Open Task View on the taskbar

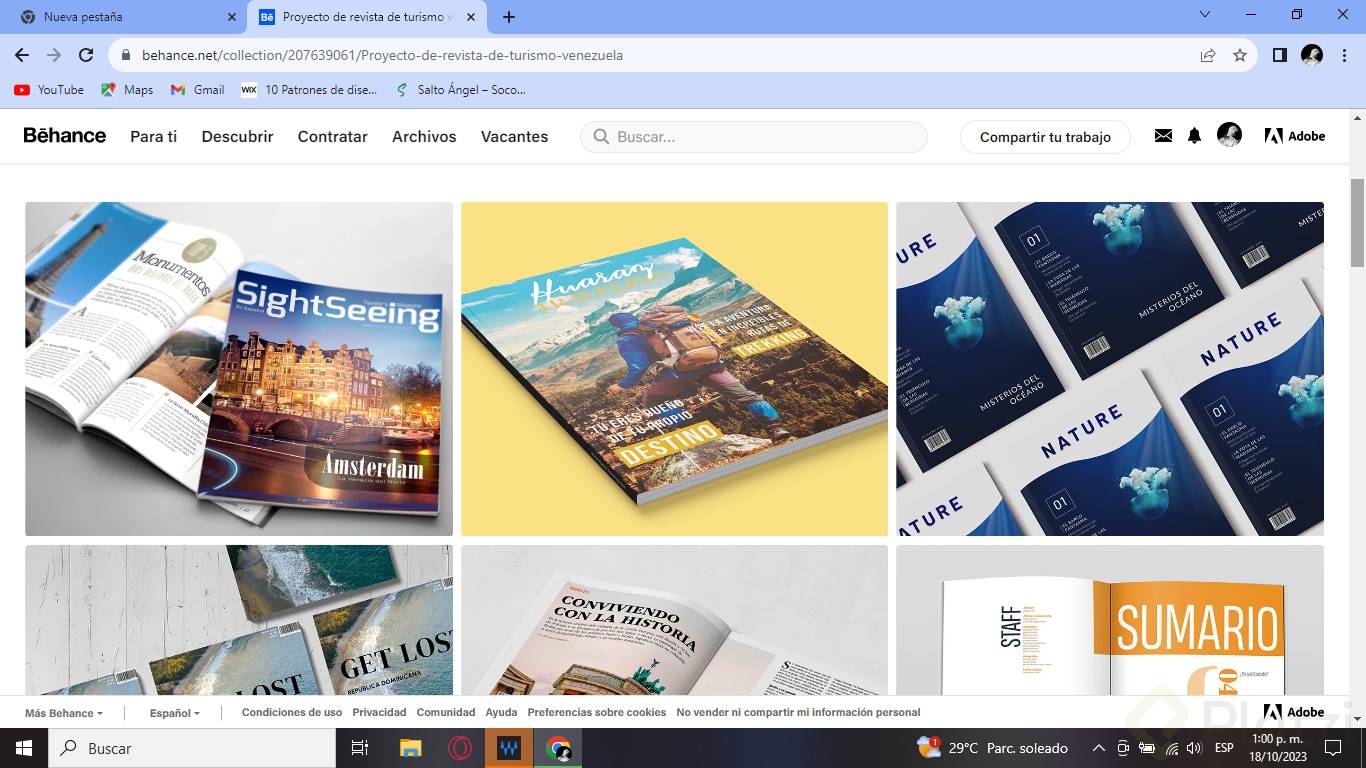pos(360,748)
